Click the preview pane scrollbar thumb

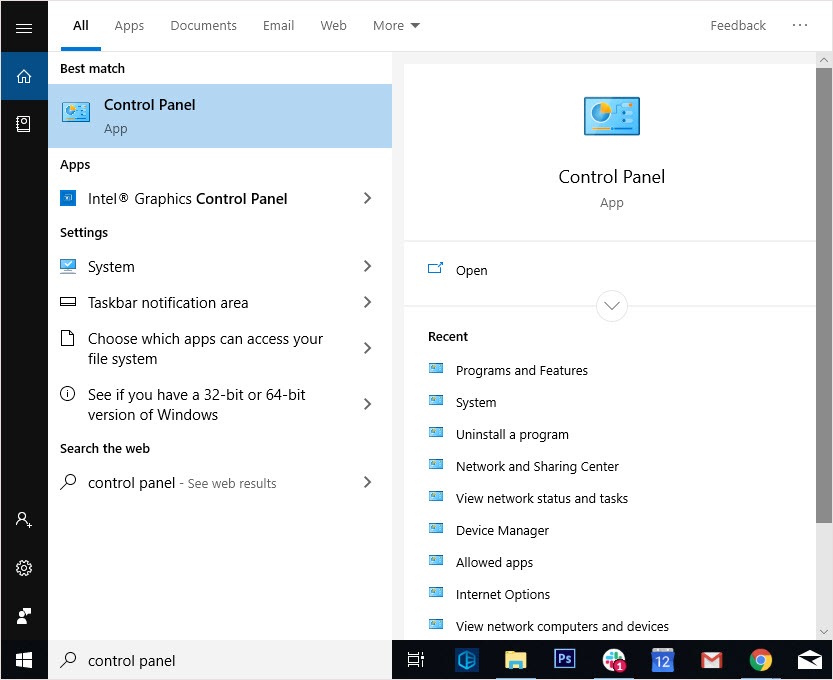pos(823,295)
